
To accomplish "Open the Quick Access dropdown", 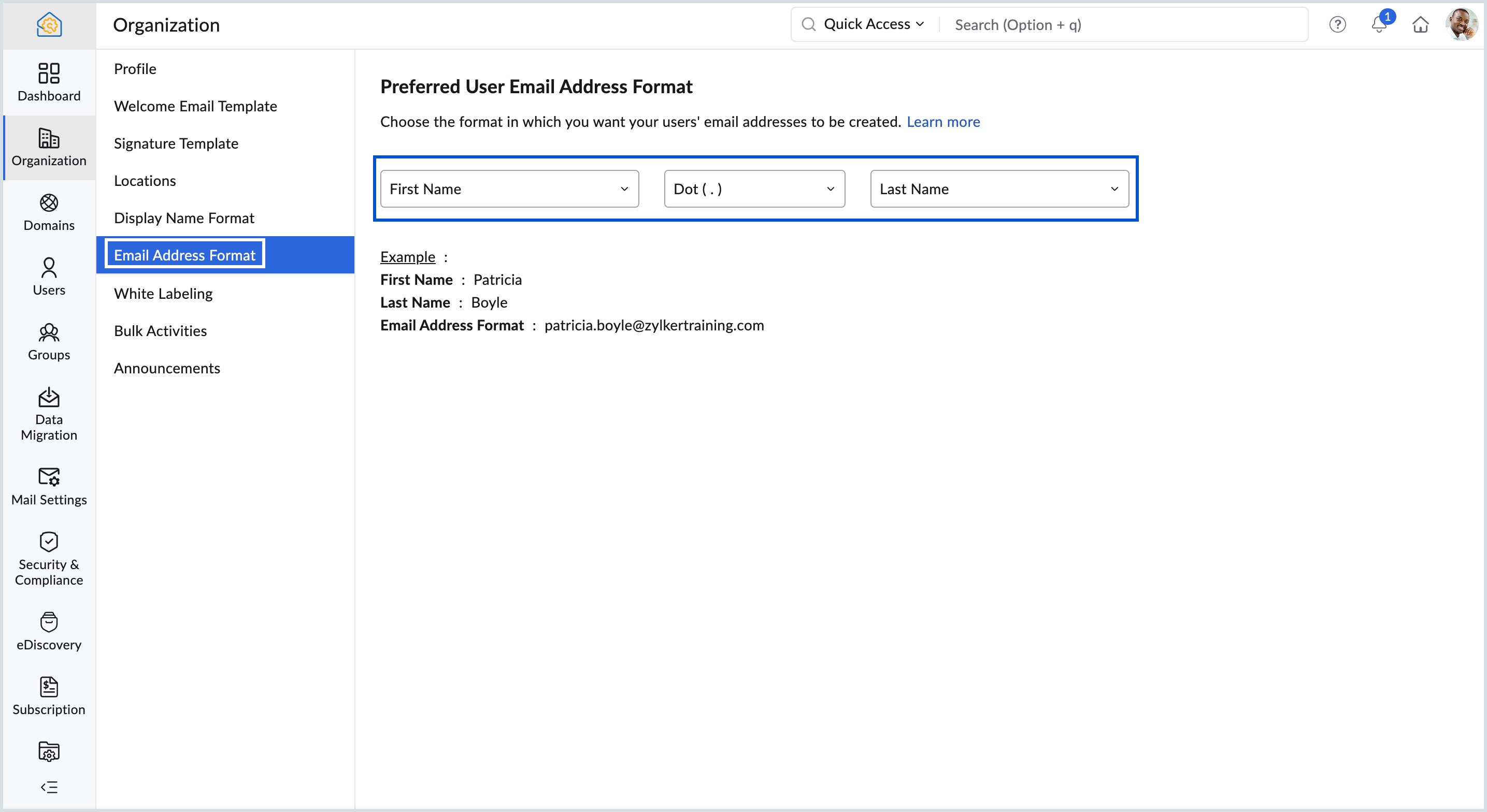I will point(874,24).
